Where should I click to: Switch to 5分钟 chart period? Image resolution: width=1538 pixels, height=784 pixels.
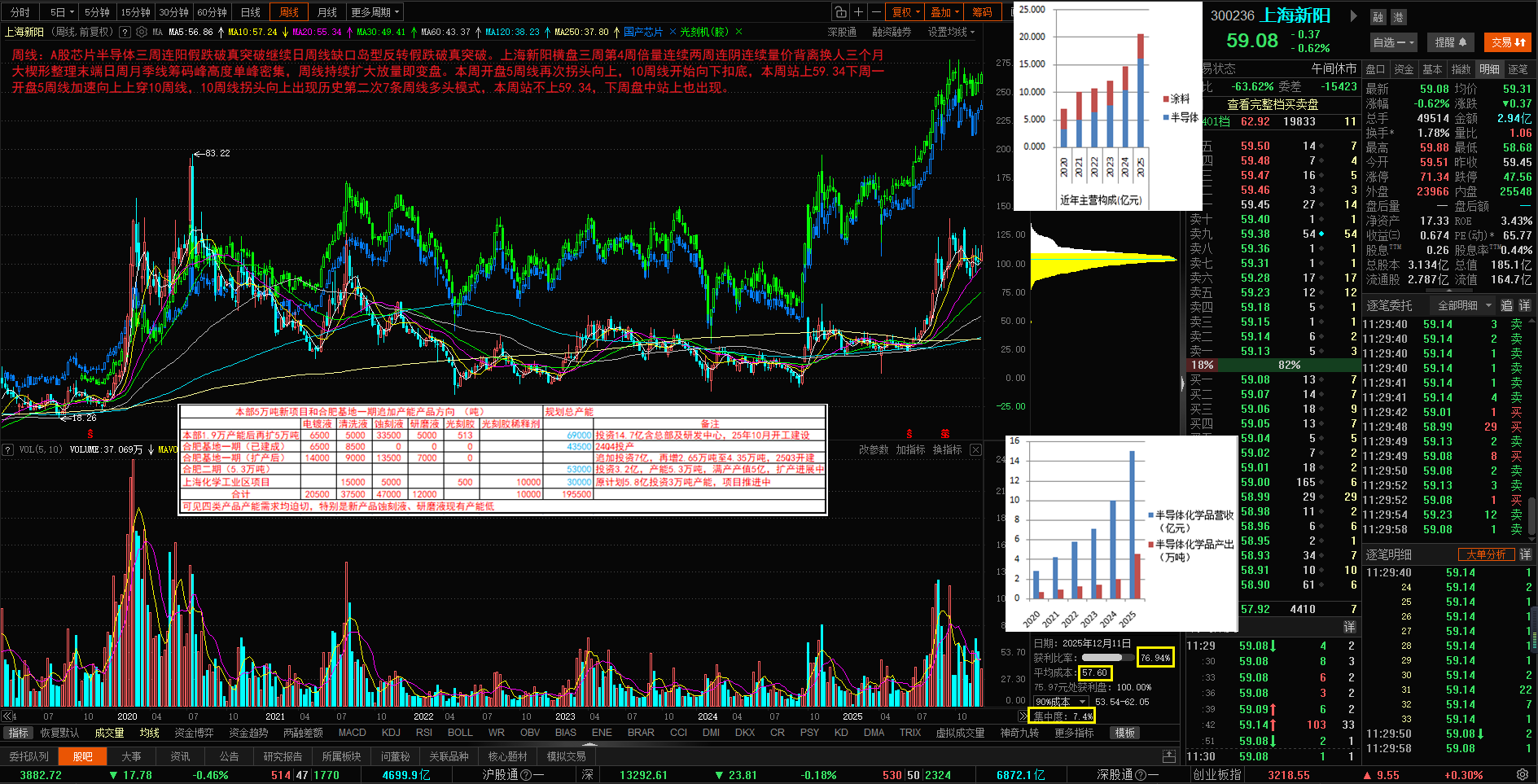click(x=97, y=12)
